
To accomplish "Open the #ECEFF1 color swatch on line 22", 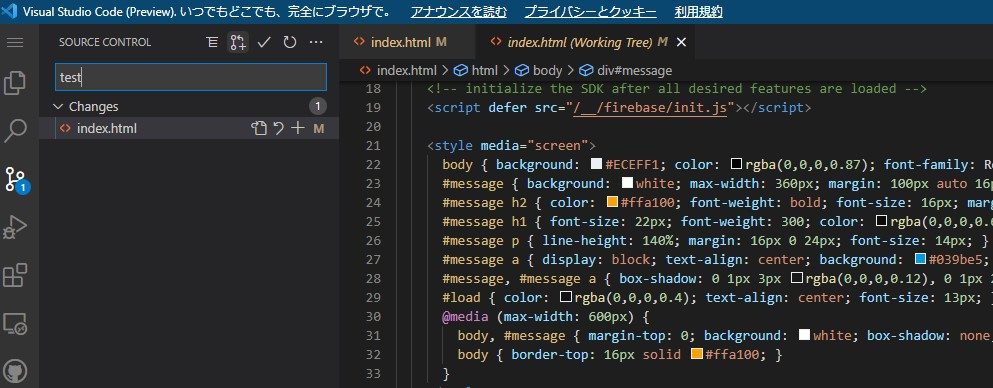I will point(596,165).
